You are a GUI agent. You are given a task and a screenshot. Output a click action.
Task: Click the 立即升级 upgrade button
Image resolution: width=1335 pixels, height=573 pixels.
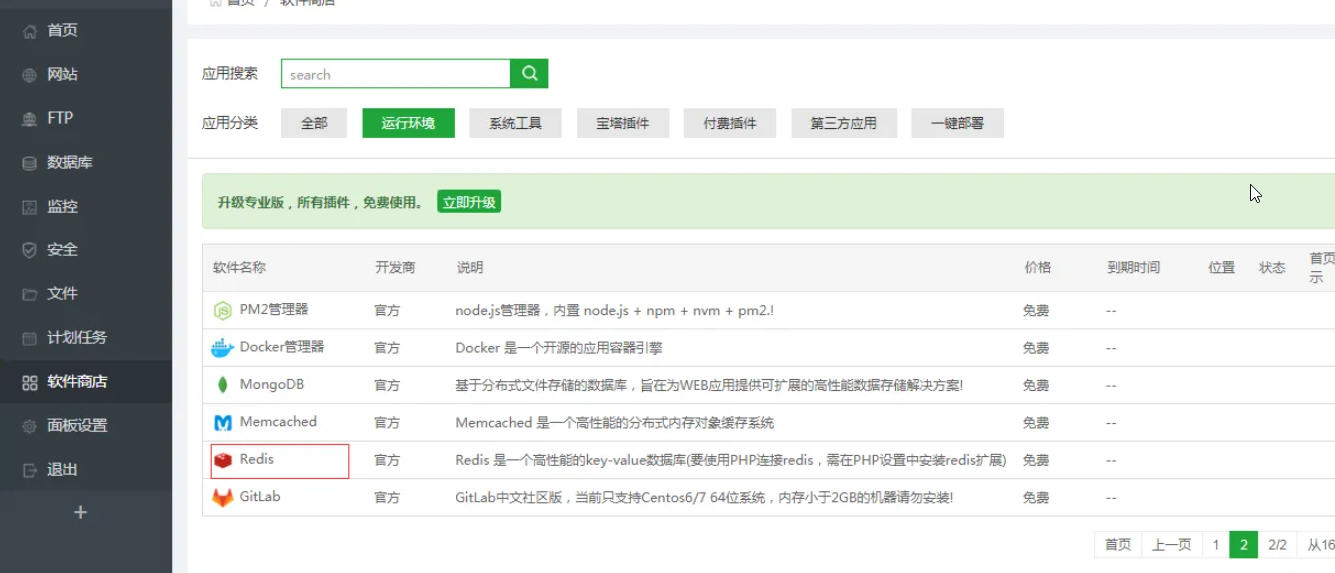coord(469,202)
